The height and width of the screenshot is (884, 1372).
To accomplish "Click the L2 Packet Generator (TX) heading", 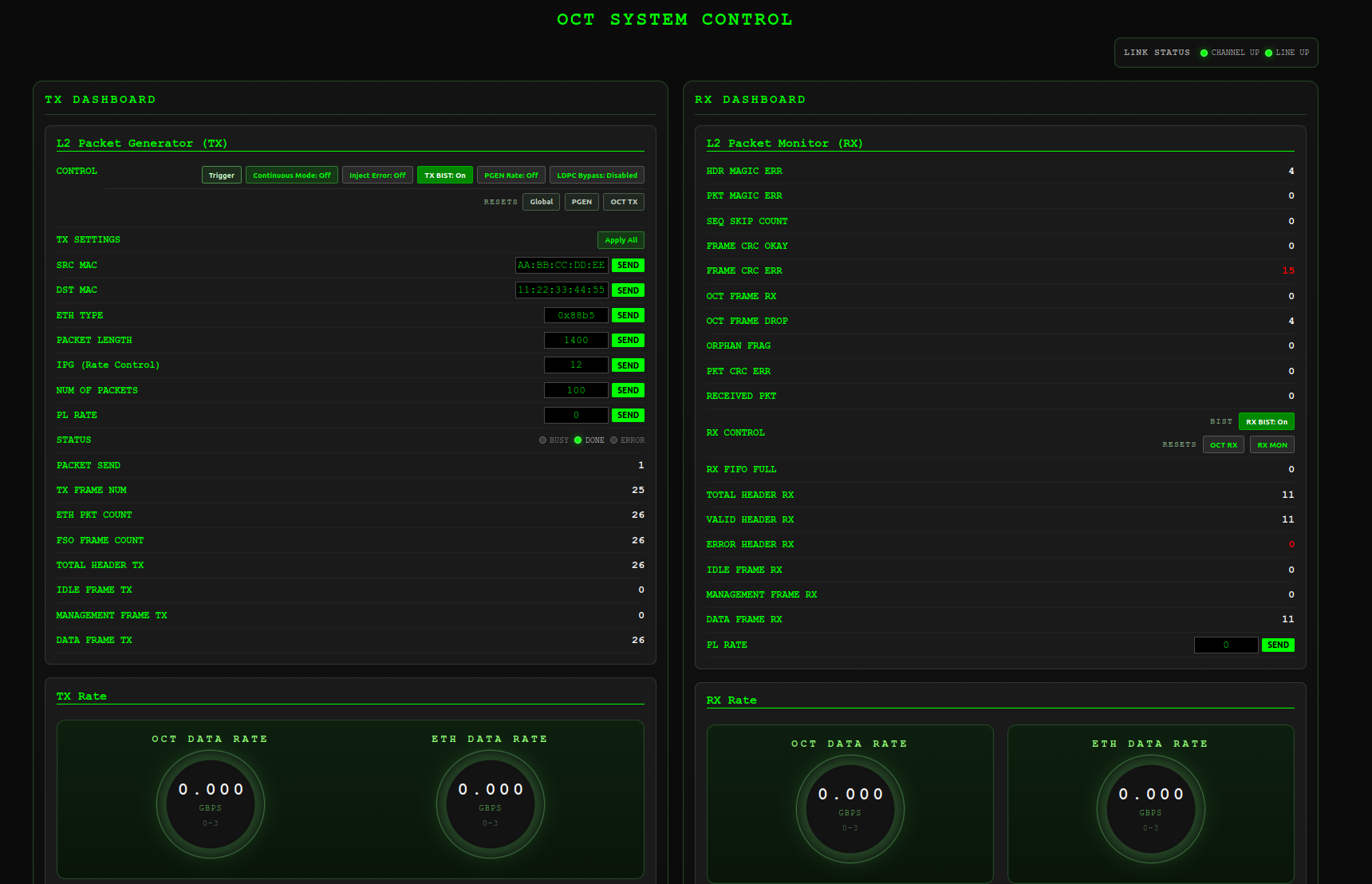I will (x=142, y=144).
